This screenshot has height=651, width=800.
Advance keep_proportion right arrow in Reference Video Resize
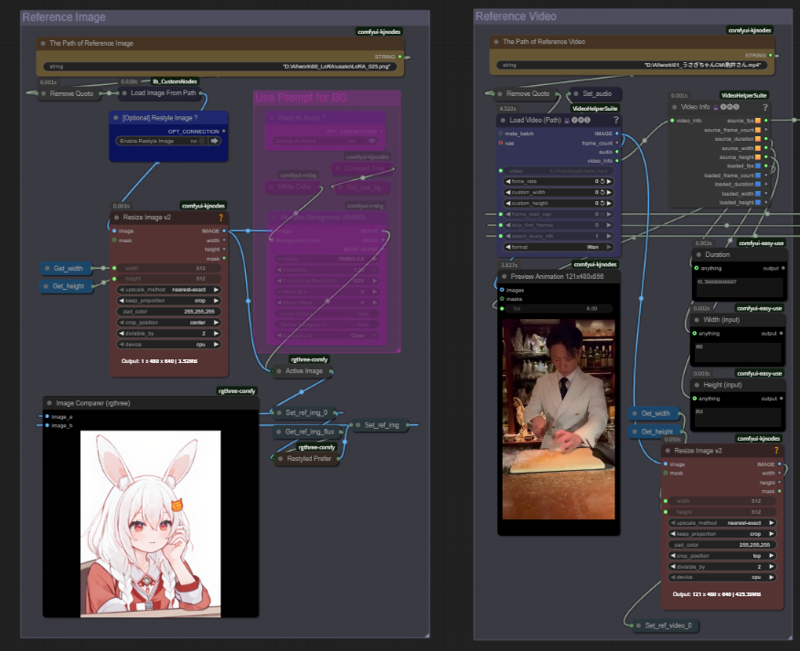pyautogui.click(x=771, y=534)
